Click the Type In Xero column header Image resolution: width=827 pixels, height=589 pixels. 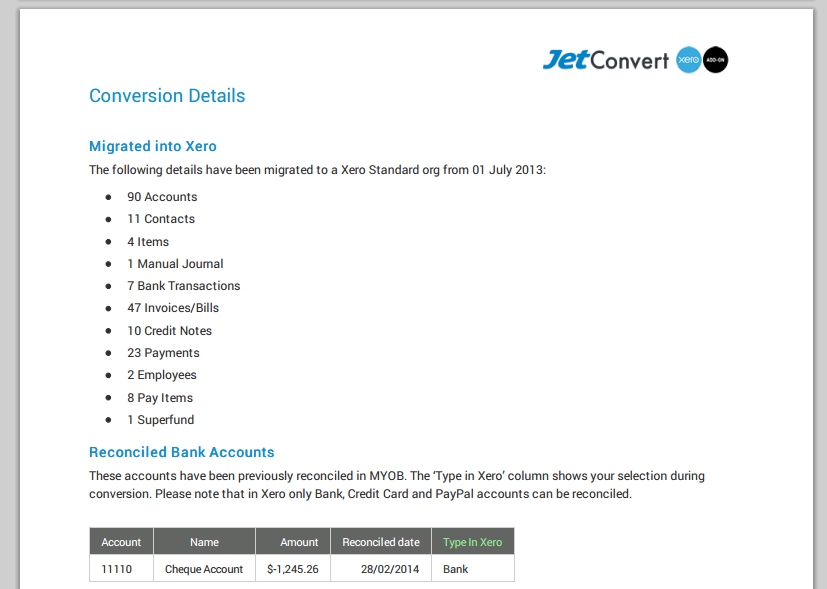[x=472, y=542]
